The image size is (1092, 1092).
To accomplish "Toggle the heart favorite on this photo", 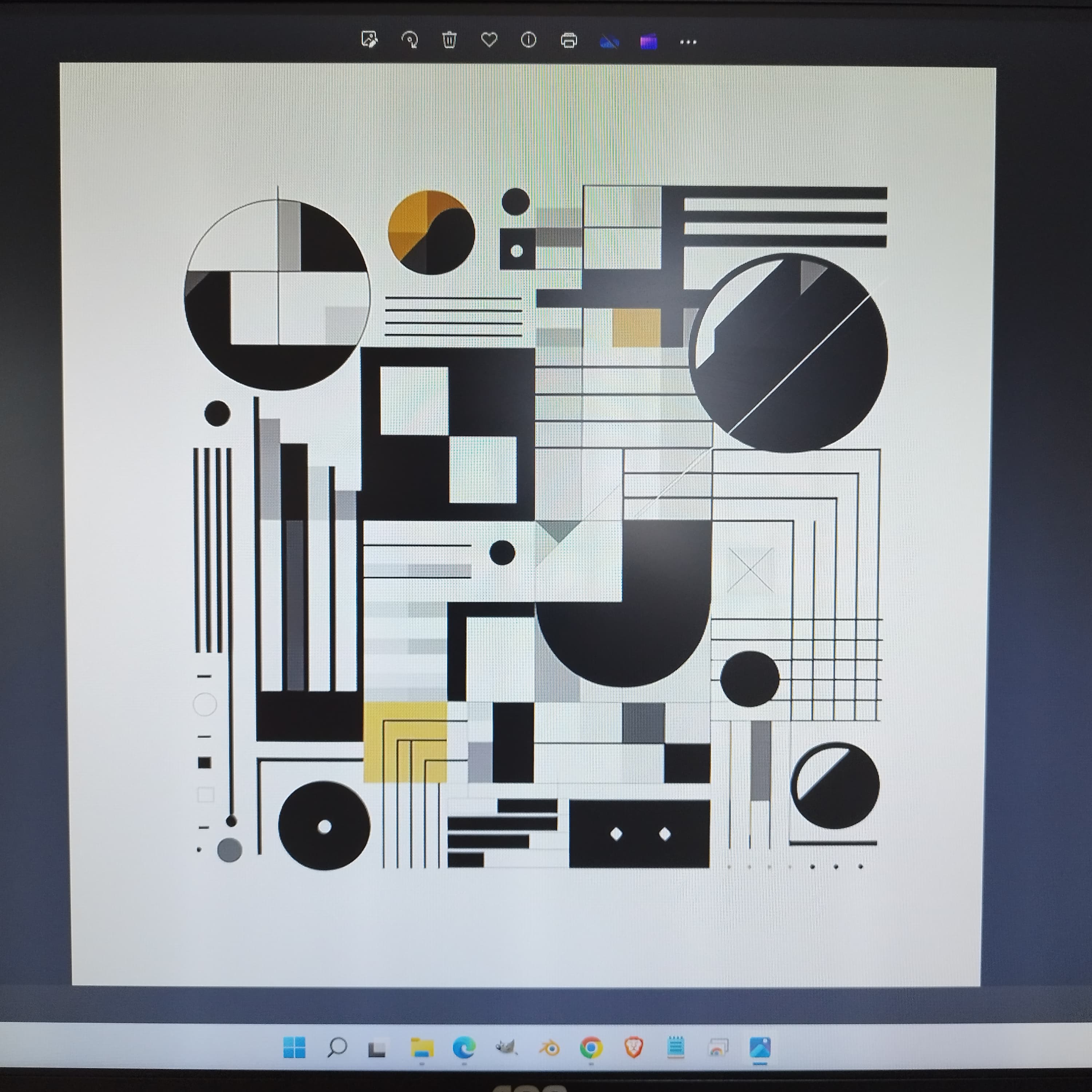I will pos(489,40).
